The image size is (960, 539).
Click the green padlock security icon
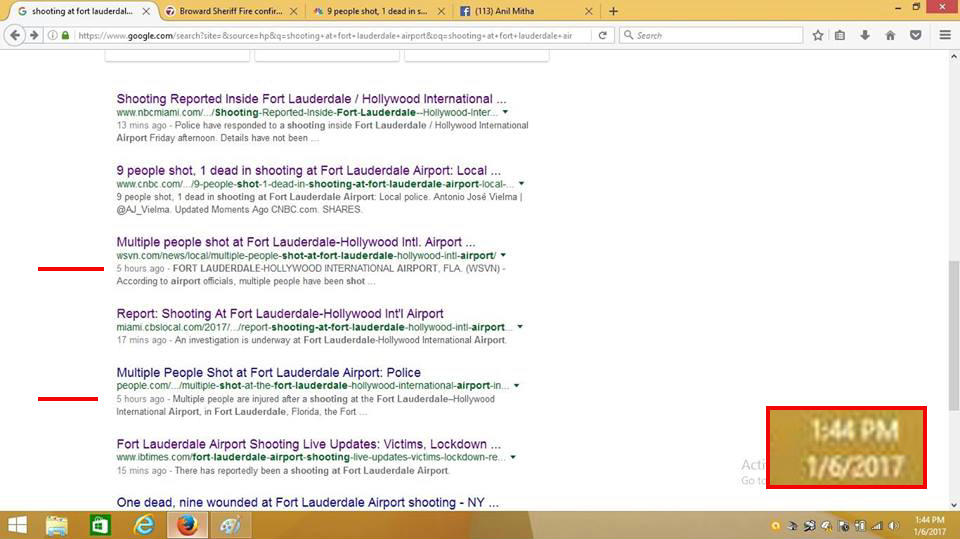[66, 36]
